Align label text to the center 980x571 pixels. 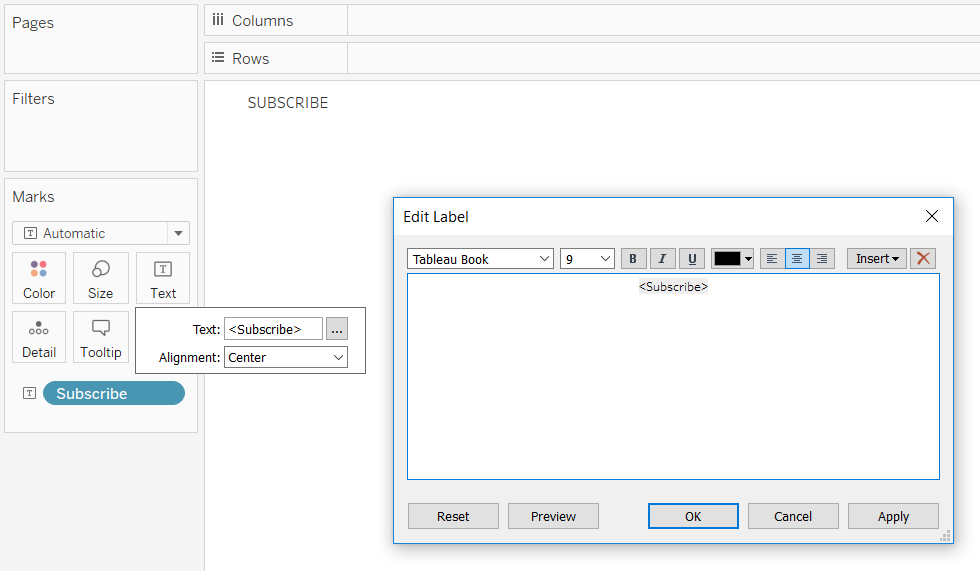coord(797,259)
